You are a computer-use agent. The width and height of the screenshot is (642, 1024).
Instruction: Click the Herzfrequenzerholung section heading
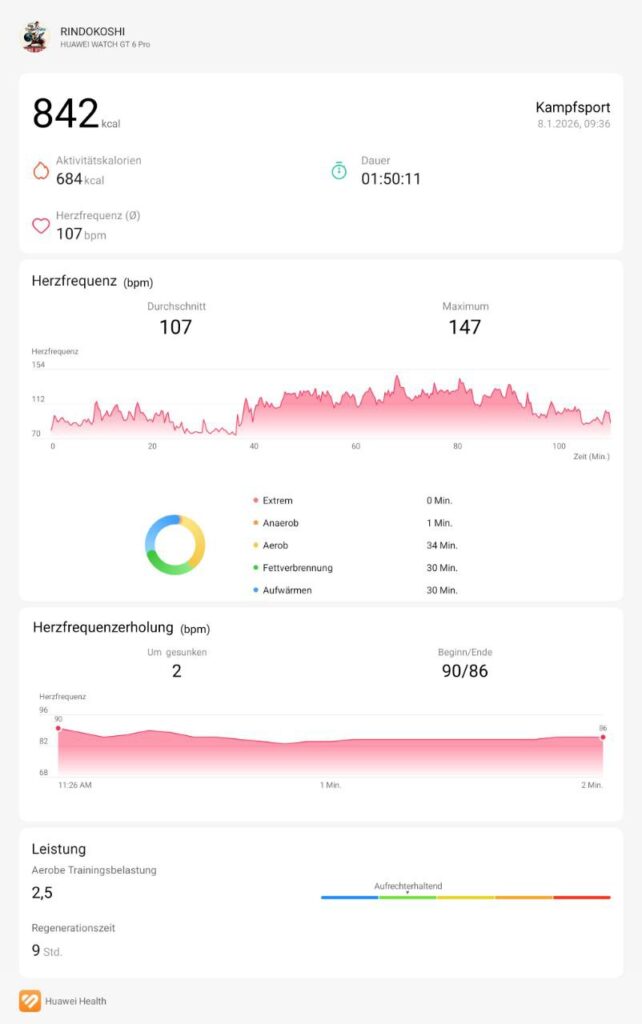click(107, 628)
